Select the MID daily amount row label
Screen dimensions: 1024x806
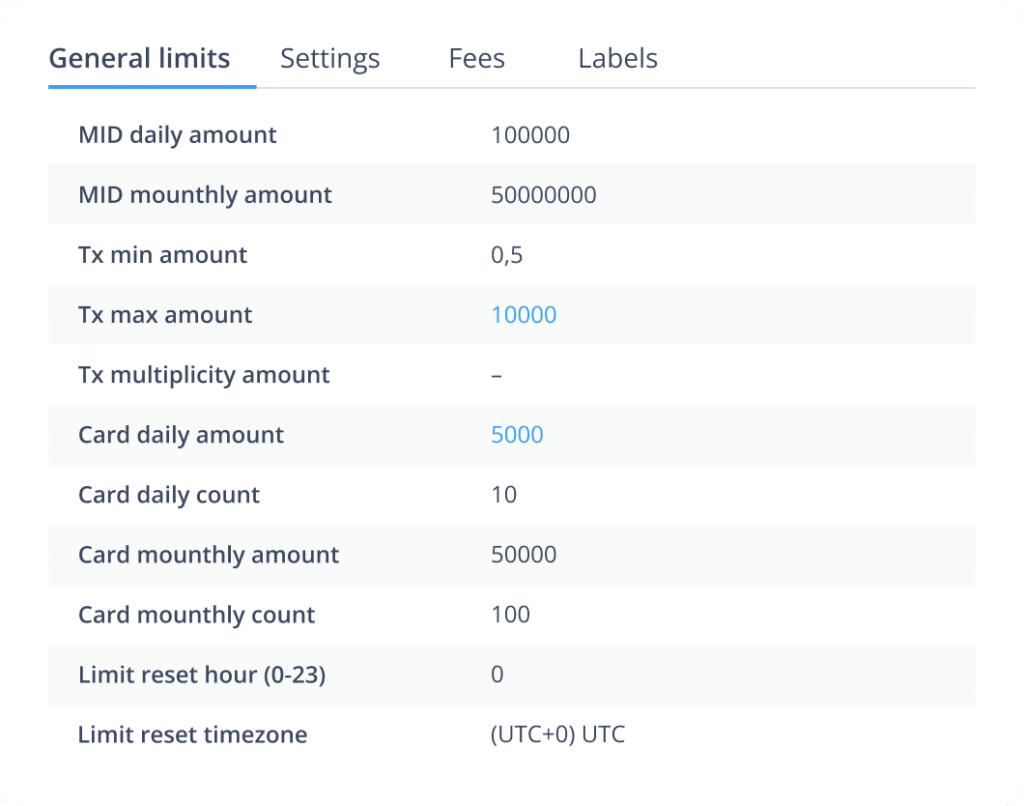(177, 135)
